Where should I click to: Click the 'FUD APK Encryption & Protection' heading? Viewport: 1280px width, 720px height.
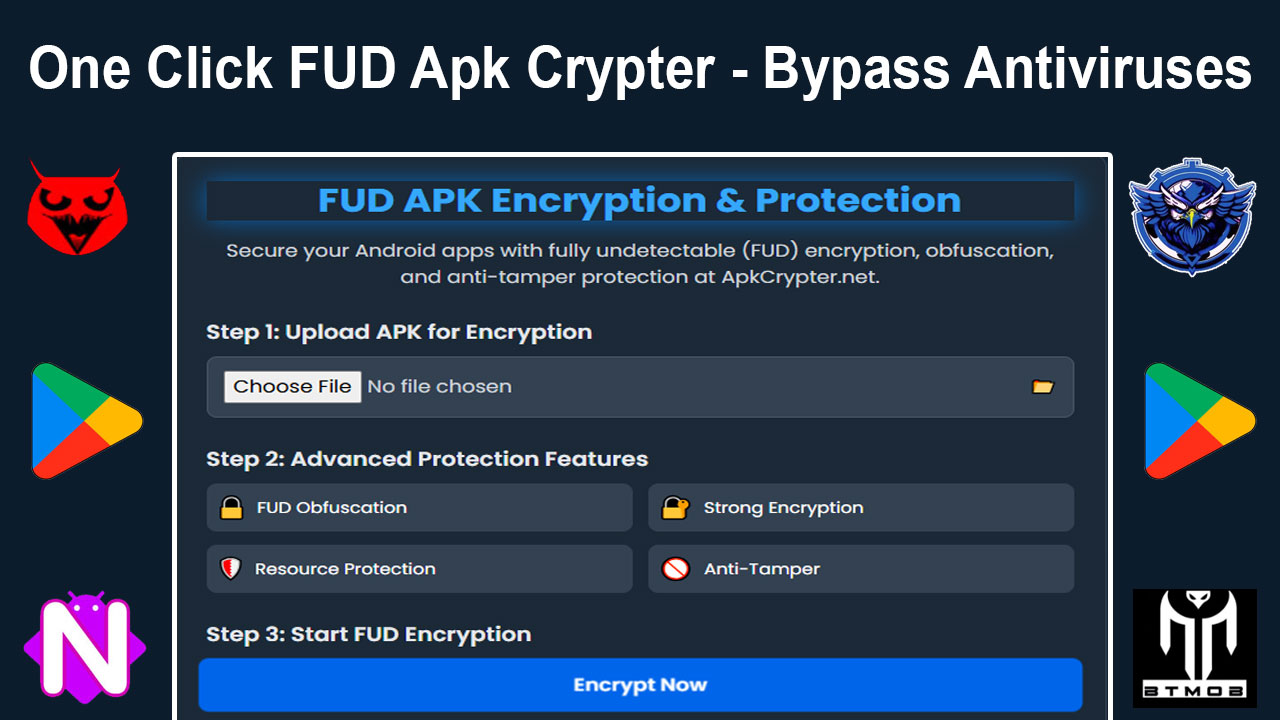pos(639,200)
